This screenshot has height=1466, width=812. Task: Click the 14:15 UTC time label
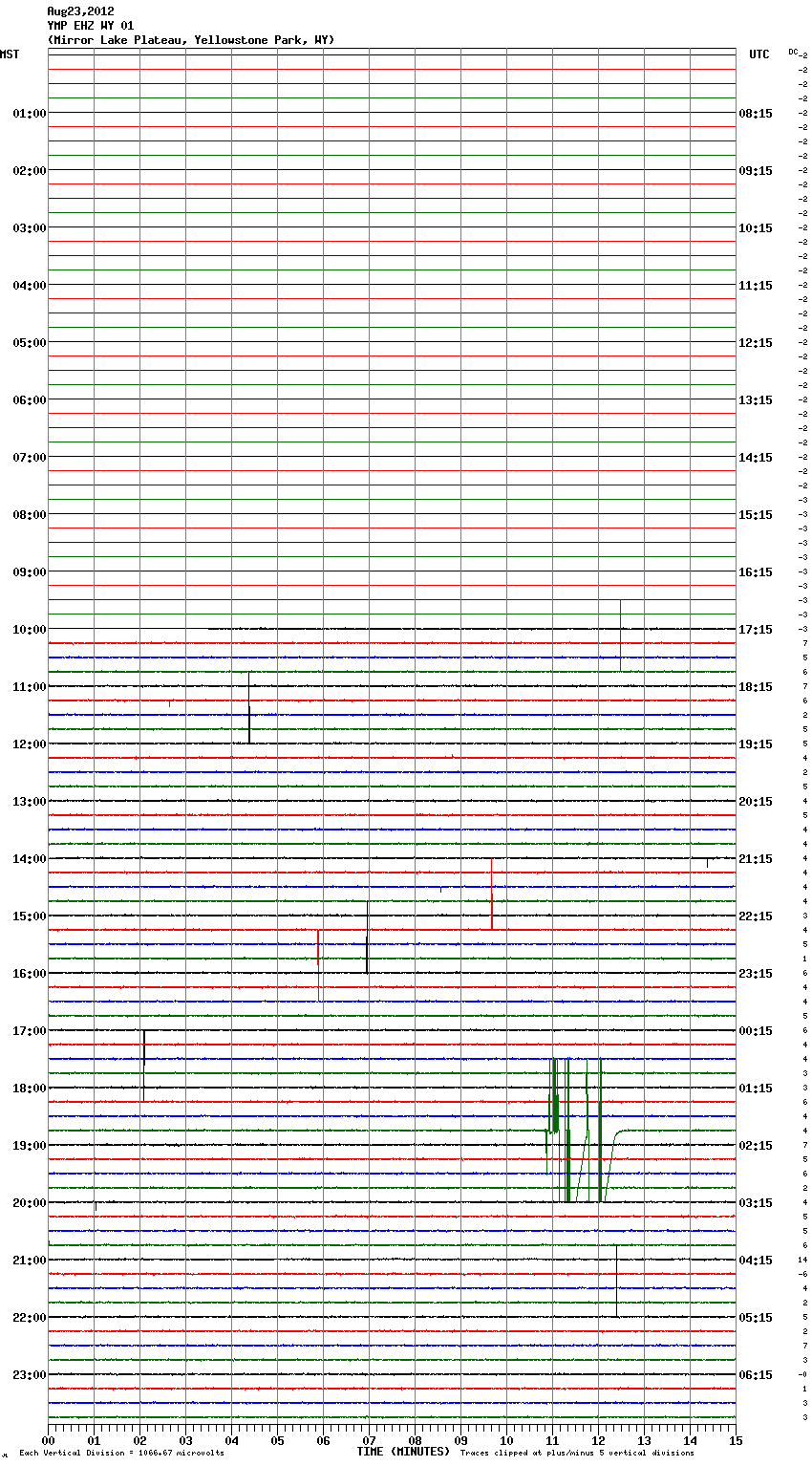coord(756,458)
